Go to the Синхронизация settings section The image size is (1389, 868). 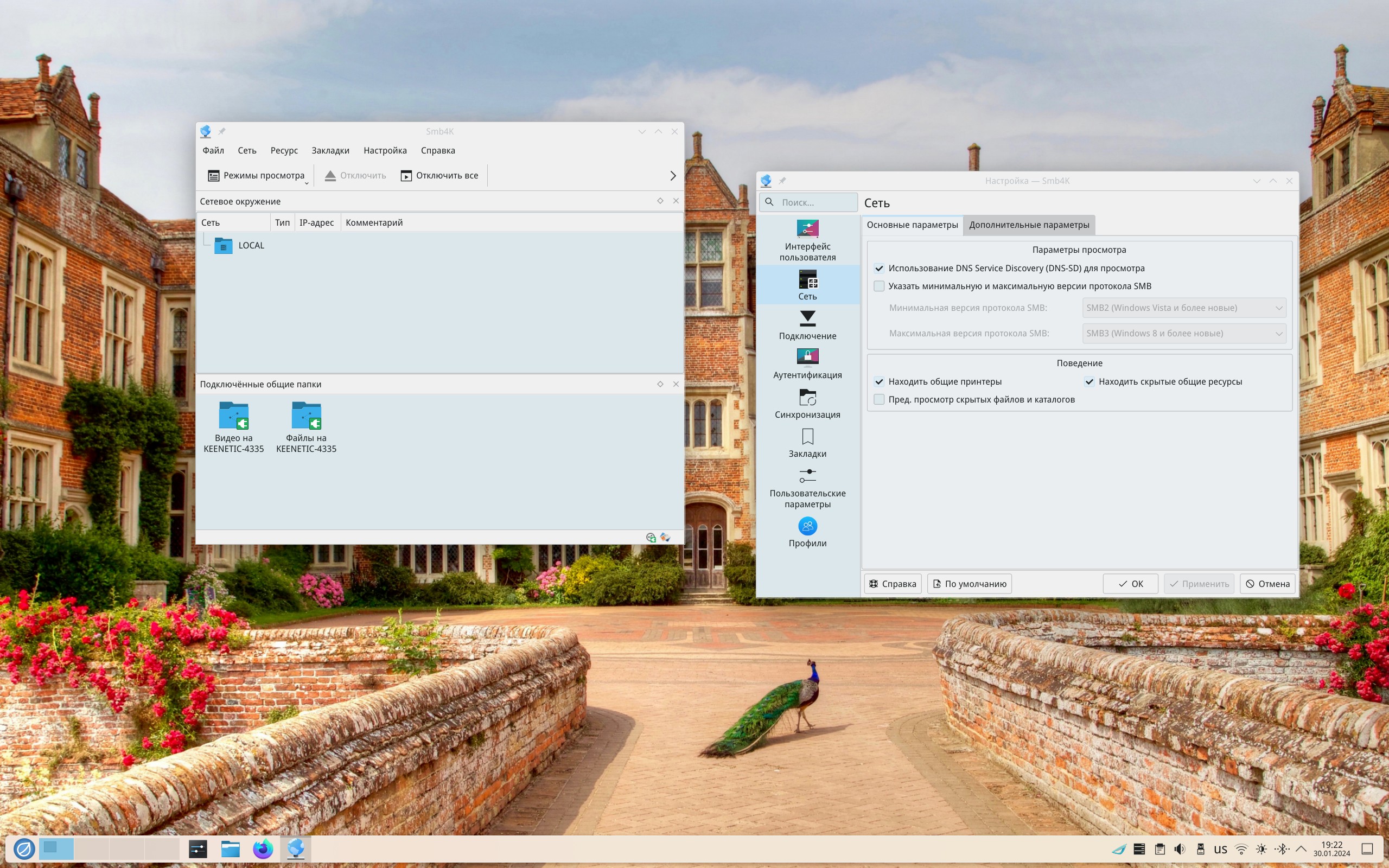click(807, 404)
